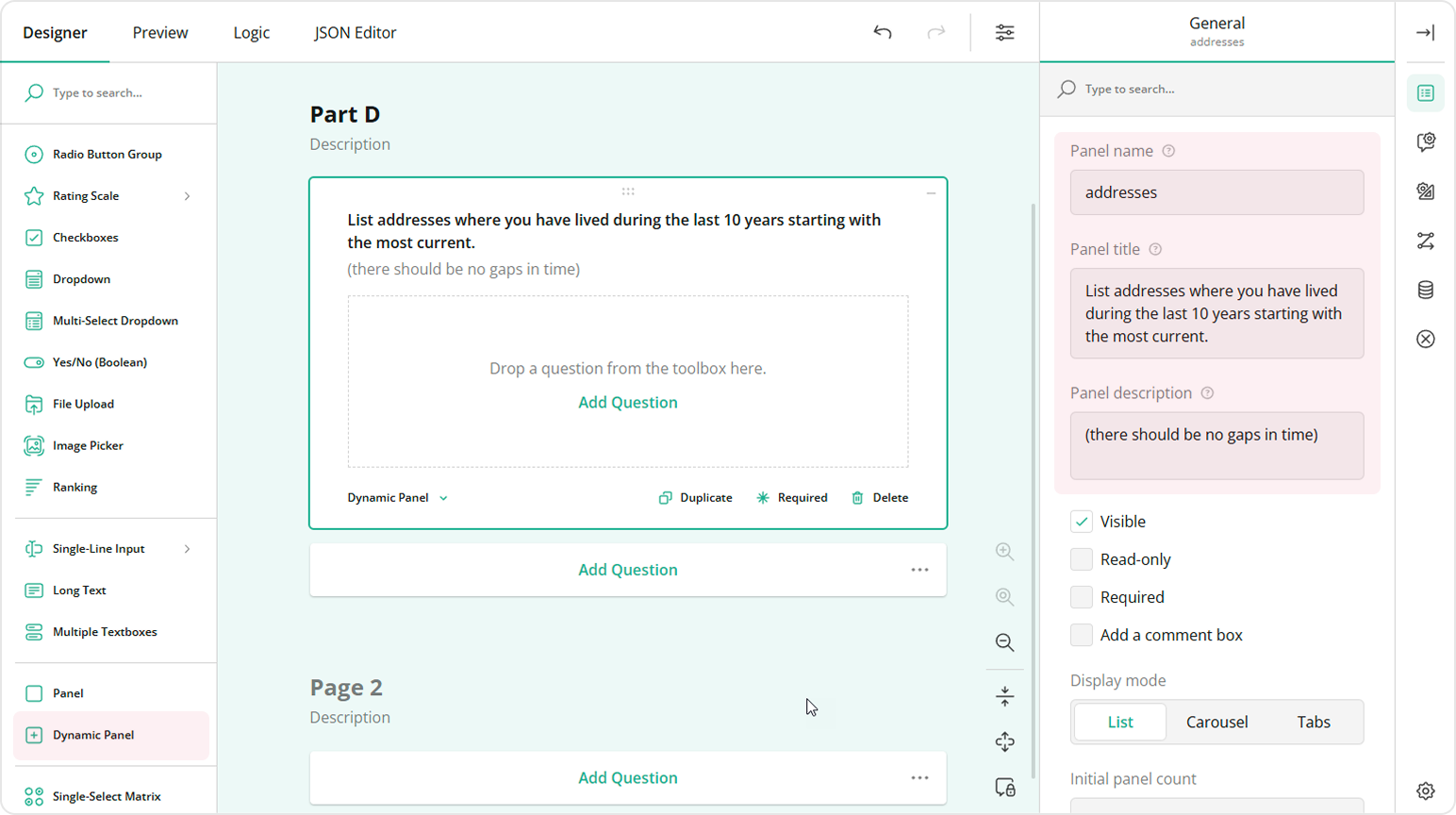The image size is (1456, 815).
Task: Expand the Rating Scale toolbox entry
Action: [x=187, y=195]
